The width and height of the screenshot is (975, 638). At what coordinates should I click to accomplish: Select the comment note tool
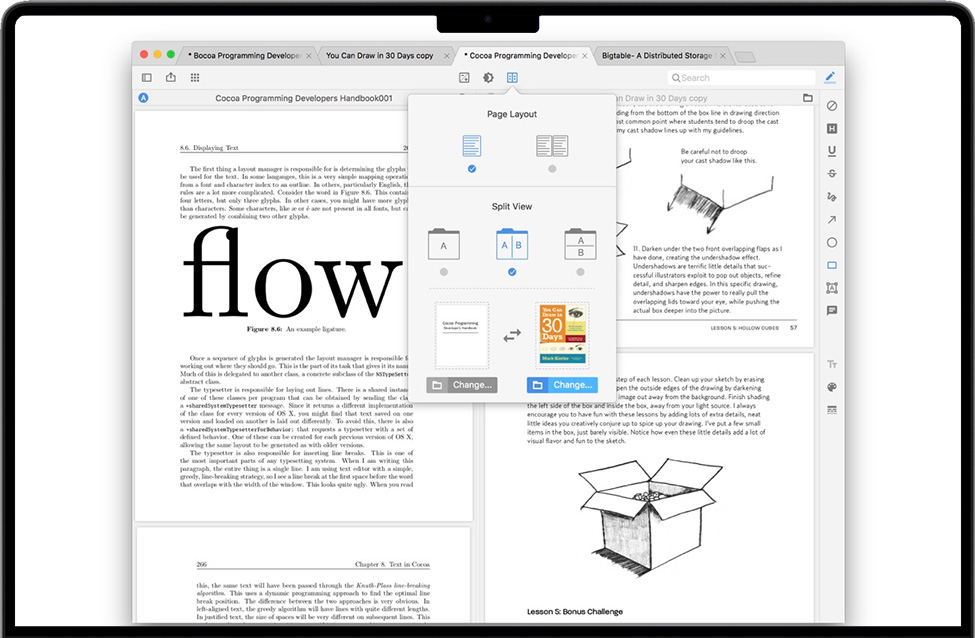point(832,310)
